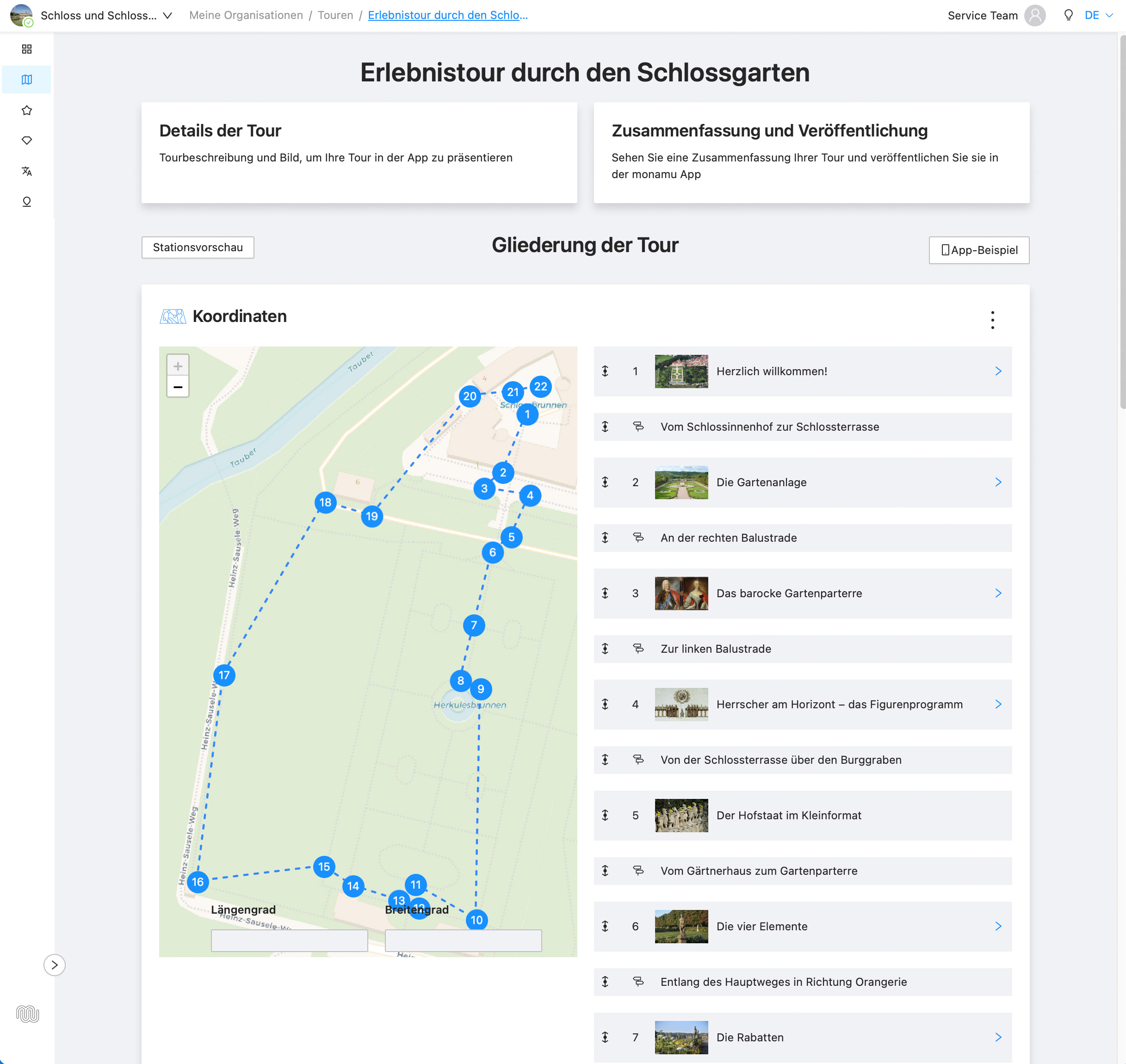Open Meine Organisationen breadcrumb
Screen dimensions: 1126x1064
(246, 15)
